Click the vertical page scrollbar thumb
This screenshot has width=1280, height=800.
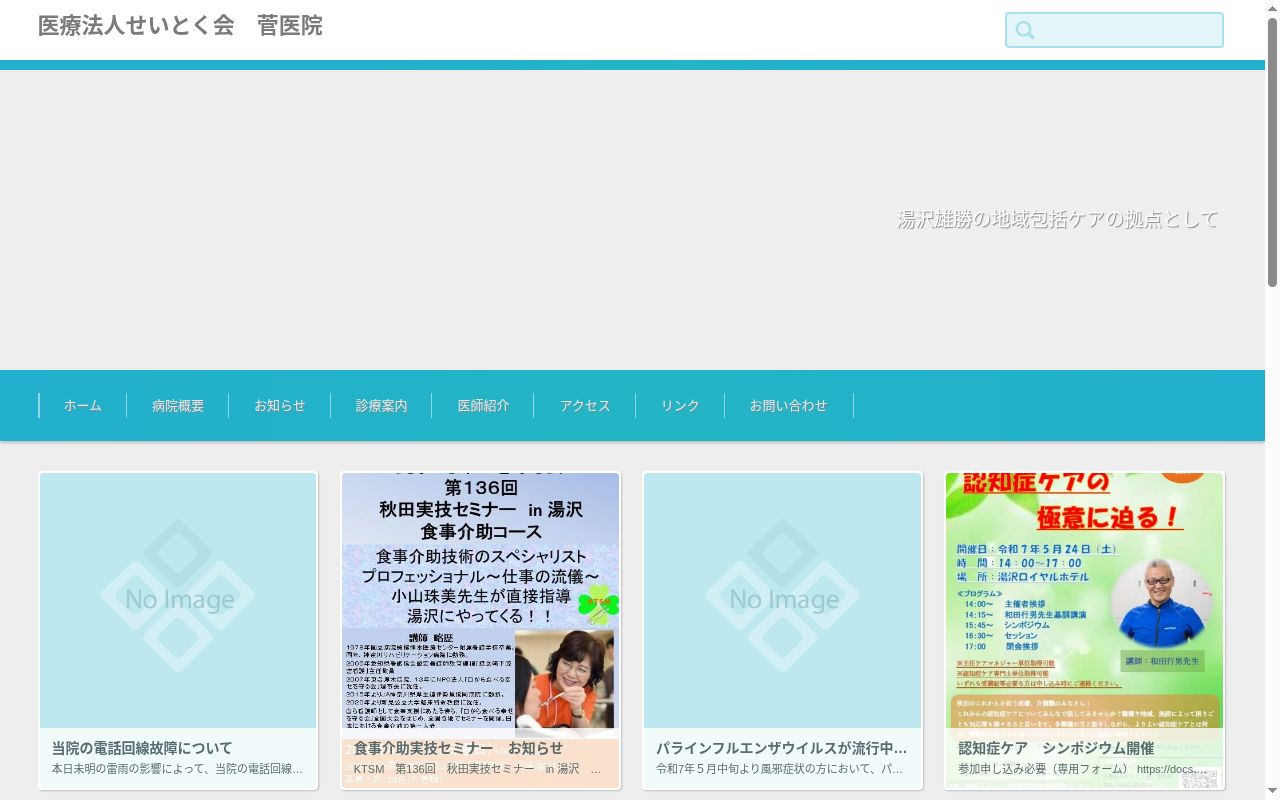click(1272, 150)
